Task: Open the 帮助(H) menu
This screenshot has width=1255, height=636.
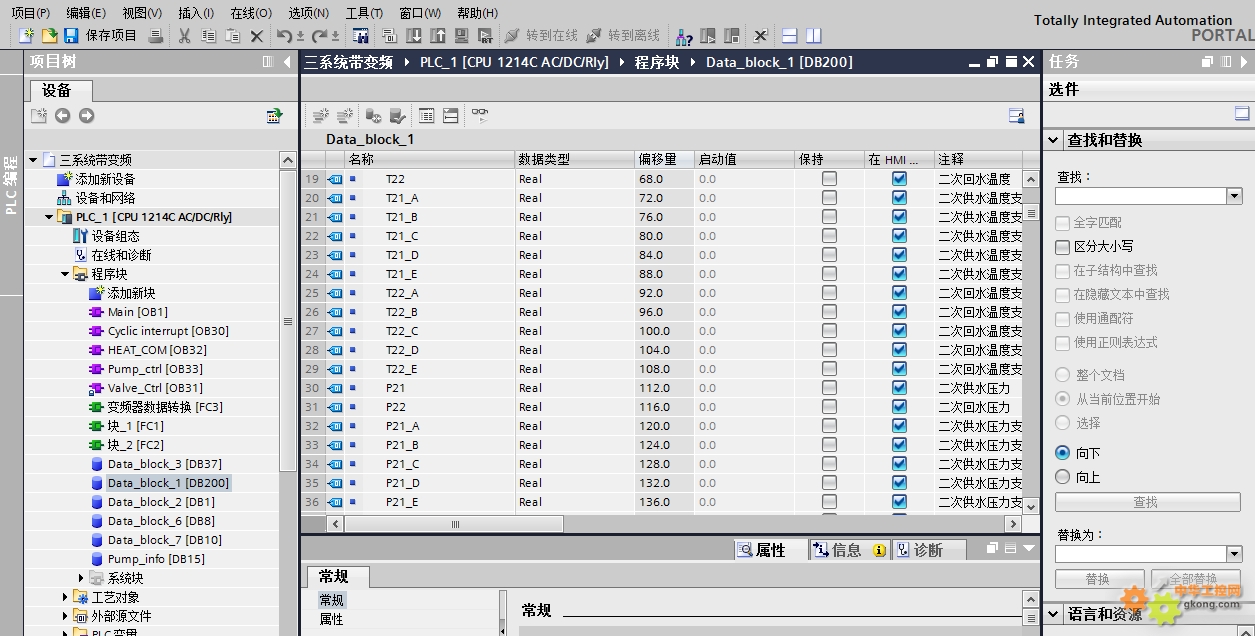Action: 477,13
